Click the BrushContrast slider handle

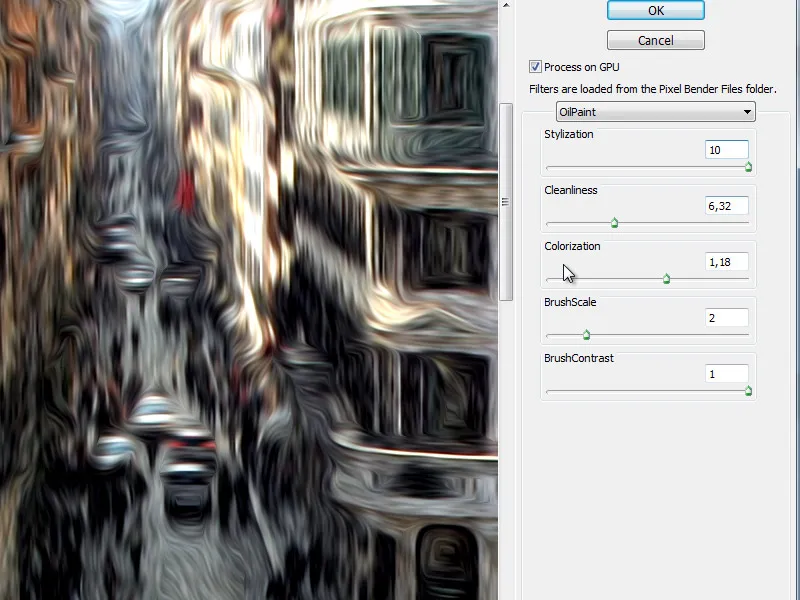click(748, 391)
